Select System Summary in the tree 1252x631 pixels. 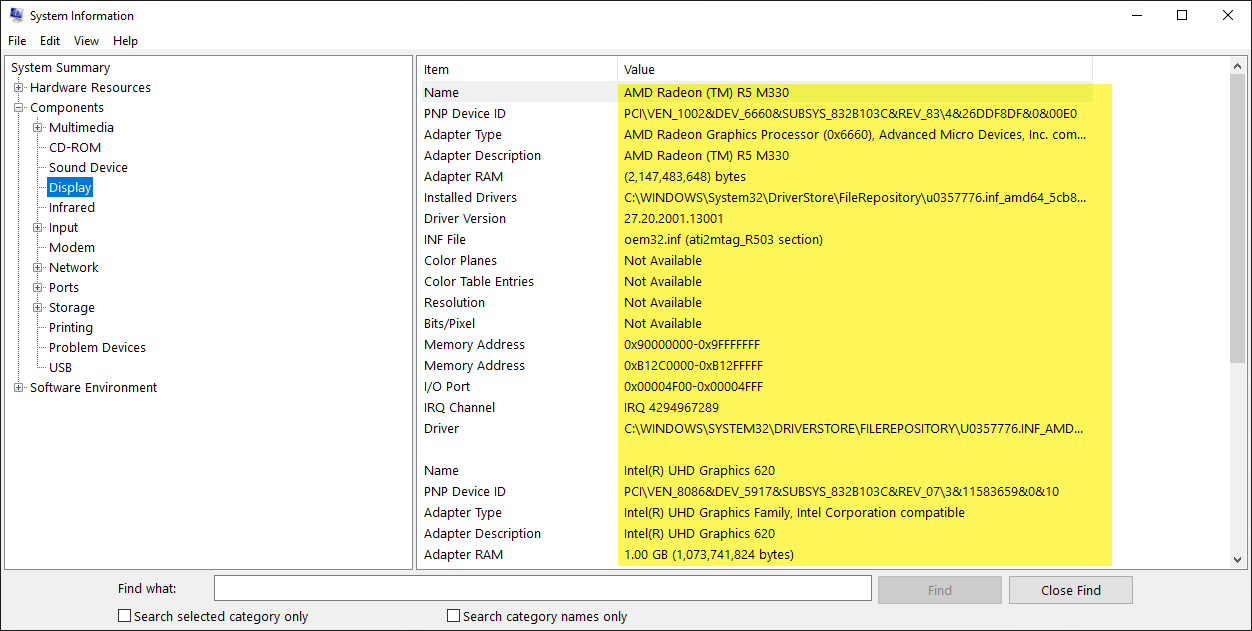click(61, 68)
